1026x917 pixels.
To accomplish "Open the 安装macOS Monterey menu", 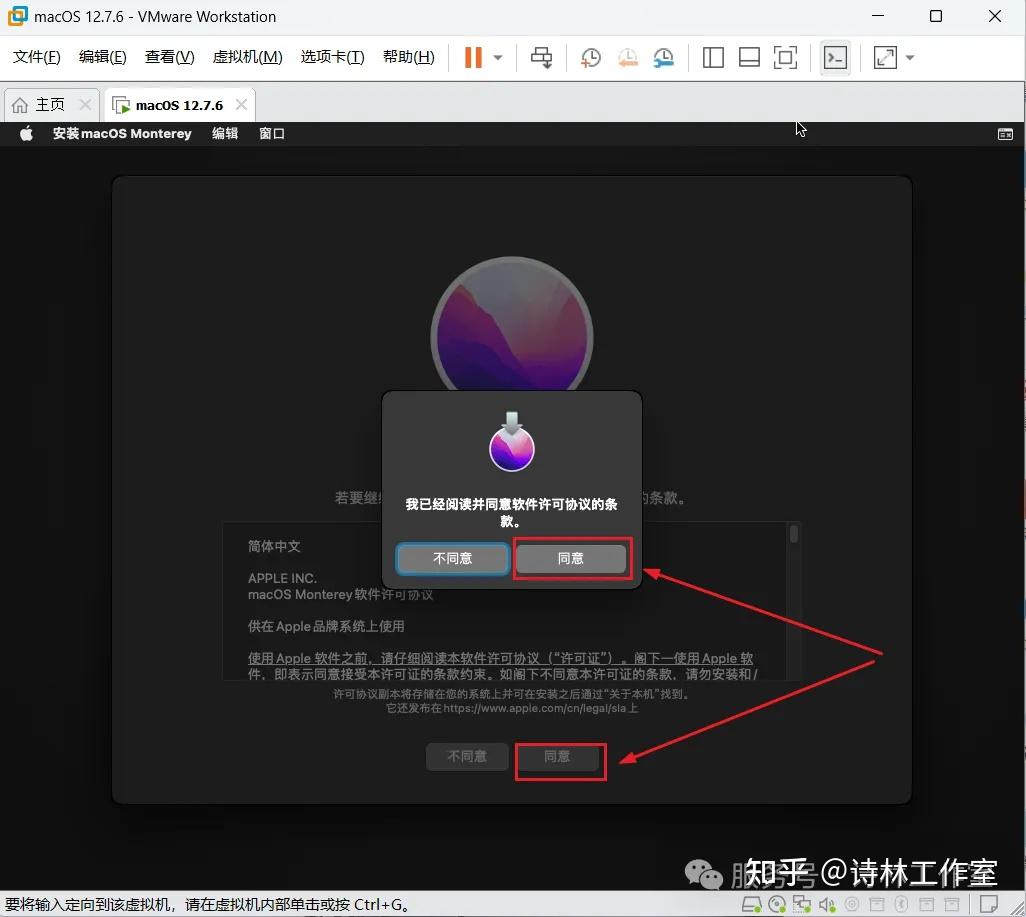I will pyautogui.click(x=122, y=134).
